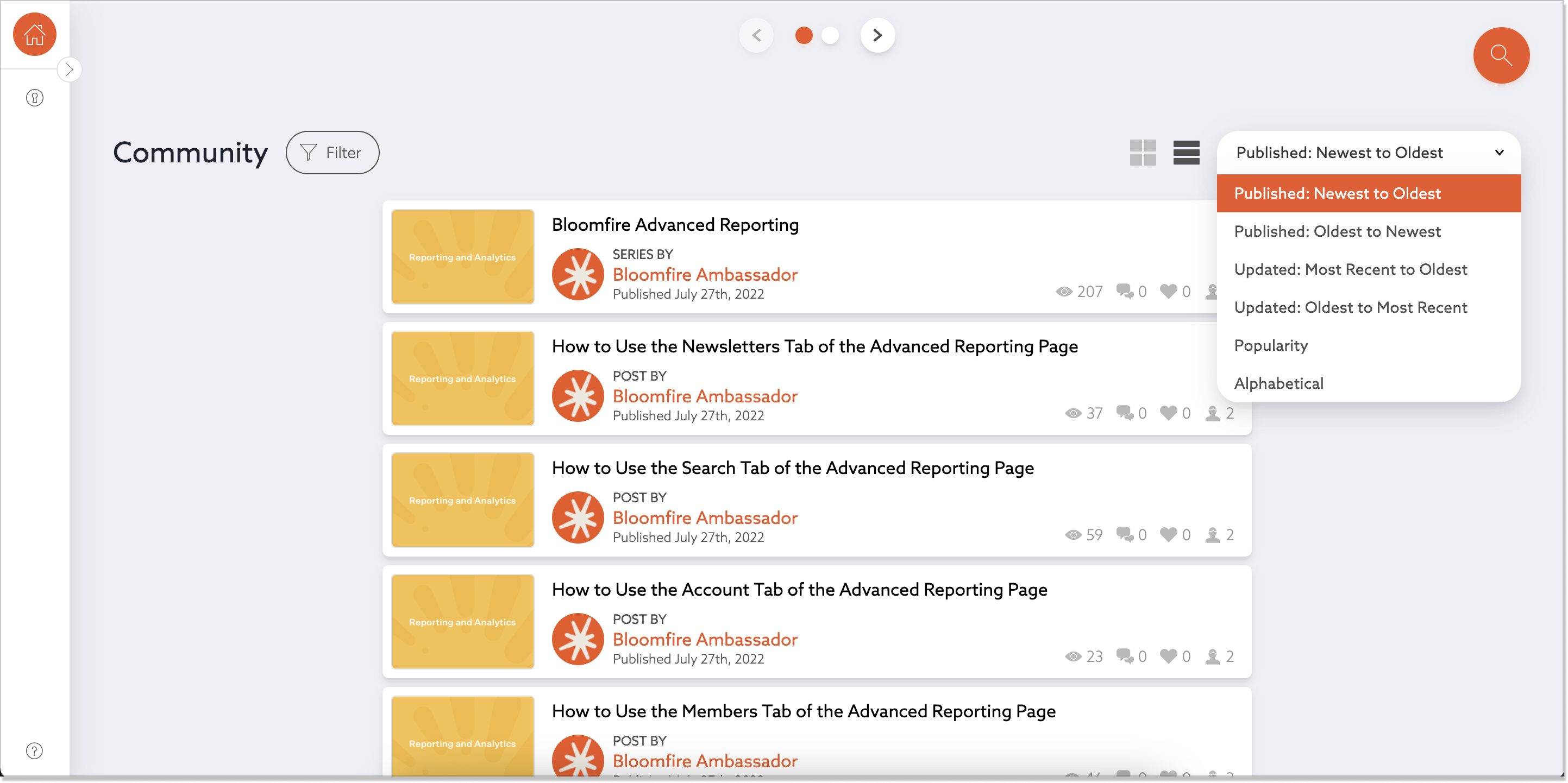Click the carousel next arrow
The image size is (1568, 783).
point(877,35)
